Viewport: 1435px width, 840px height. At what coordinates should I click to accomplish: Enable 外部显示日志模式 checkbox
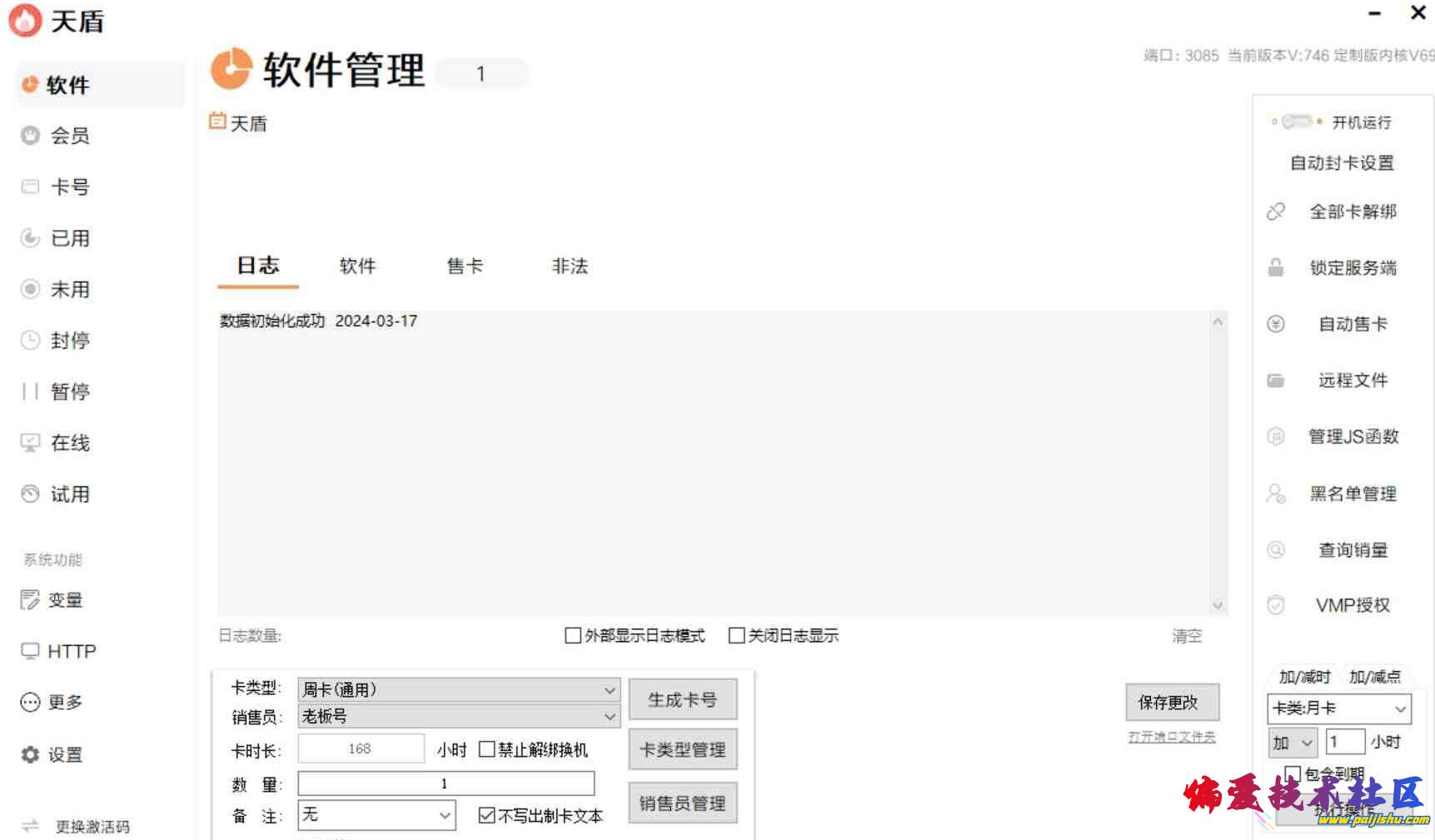tap(572, 635)
